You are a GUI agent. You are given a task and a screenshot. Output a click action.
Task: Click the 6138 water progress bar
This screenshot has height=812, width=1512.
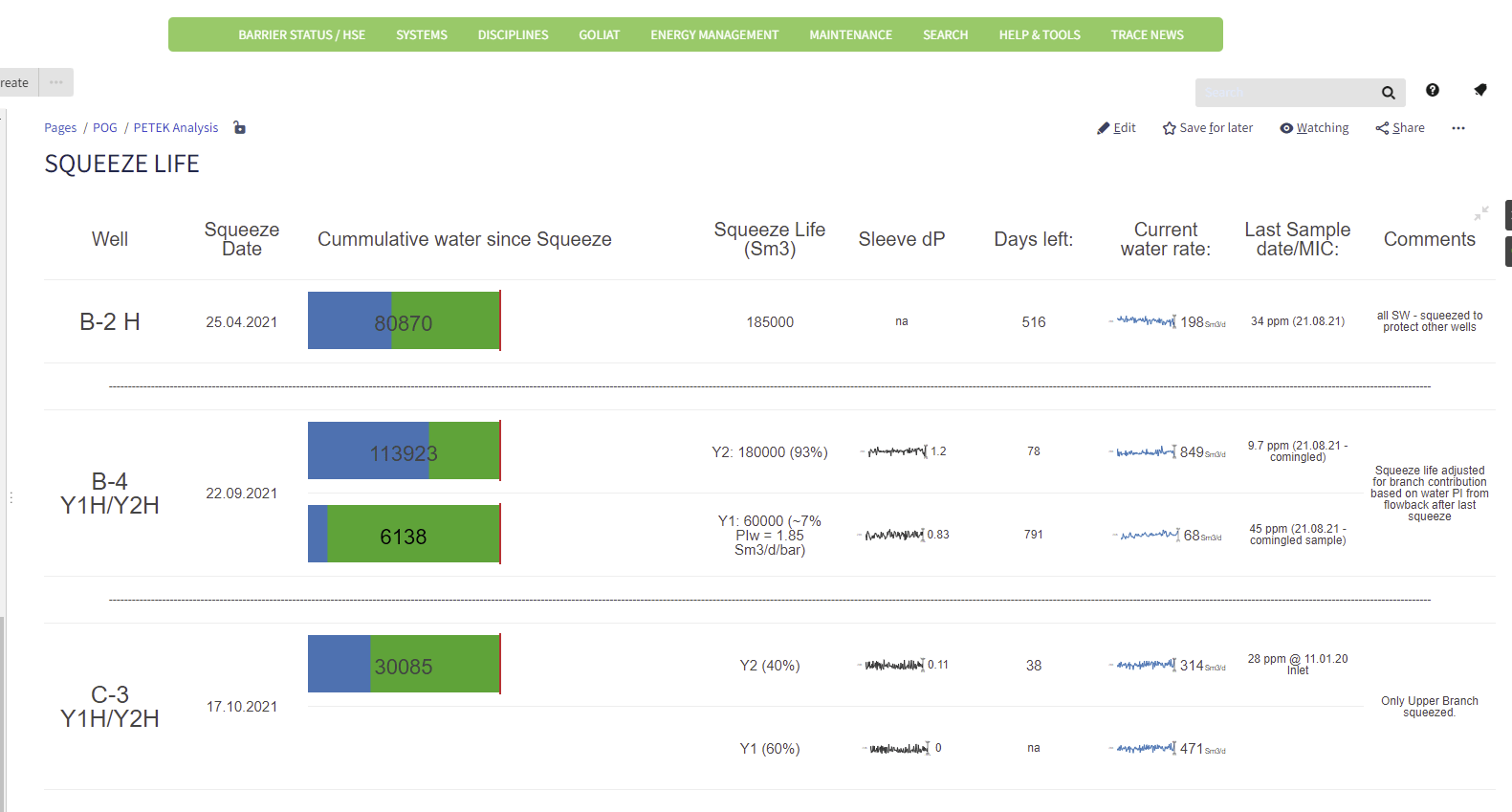click(404, 534)
